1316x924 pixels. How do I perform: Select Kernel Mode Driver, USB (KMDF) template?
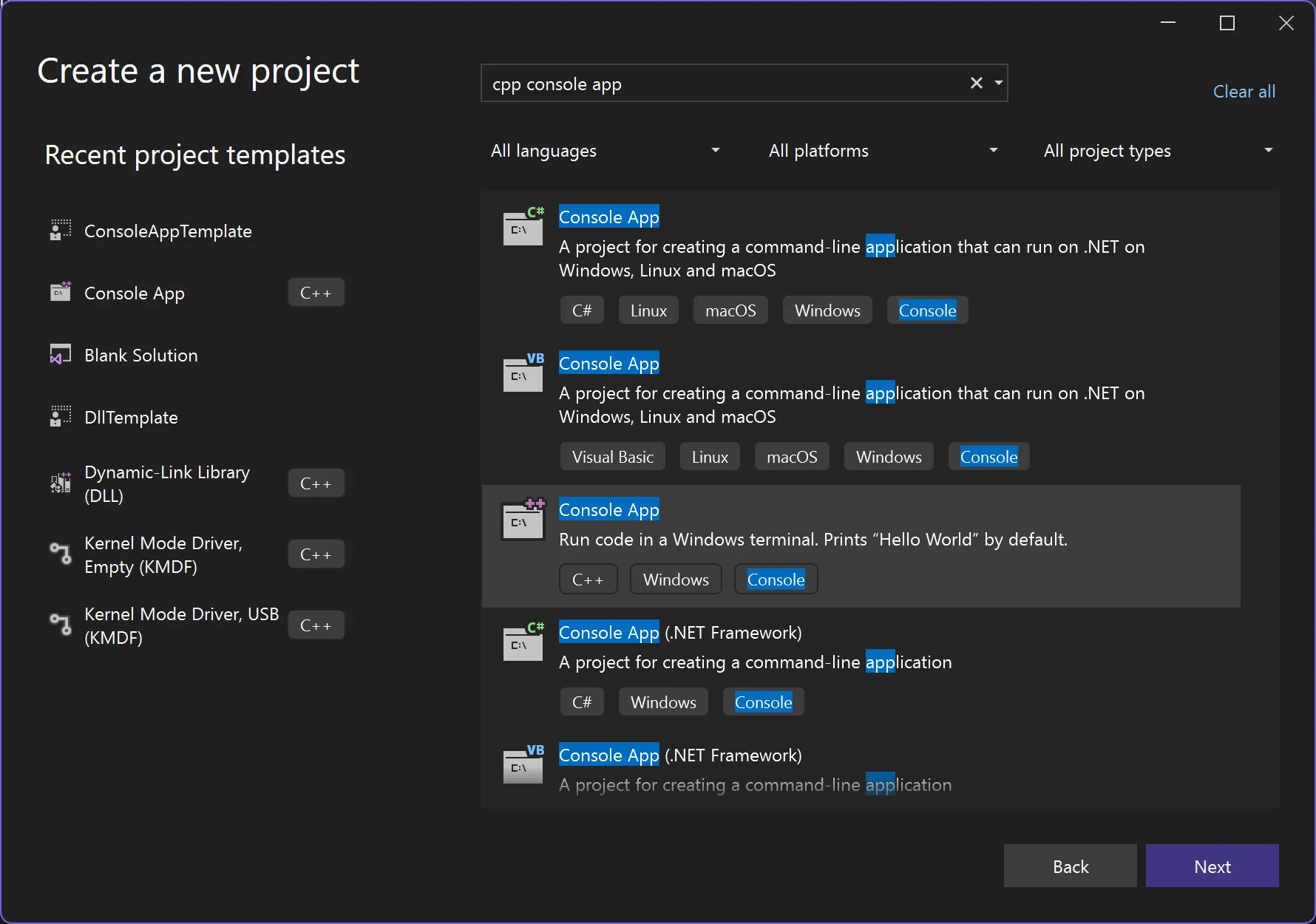(182, 626)
